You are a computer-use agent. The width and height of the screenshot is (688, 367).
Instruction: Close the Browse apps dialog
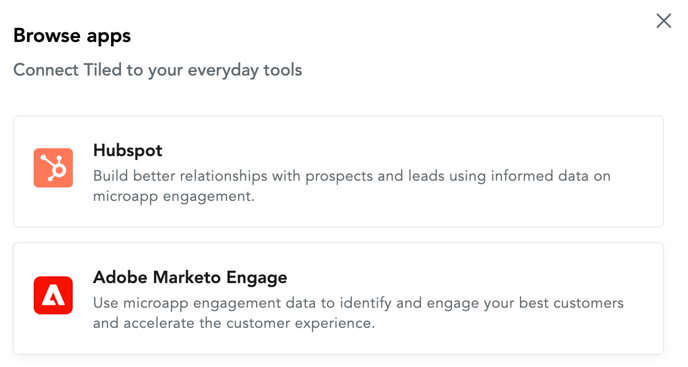663,21
